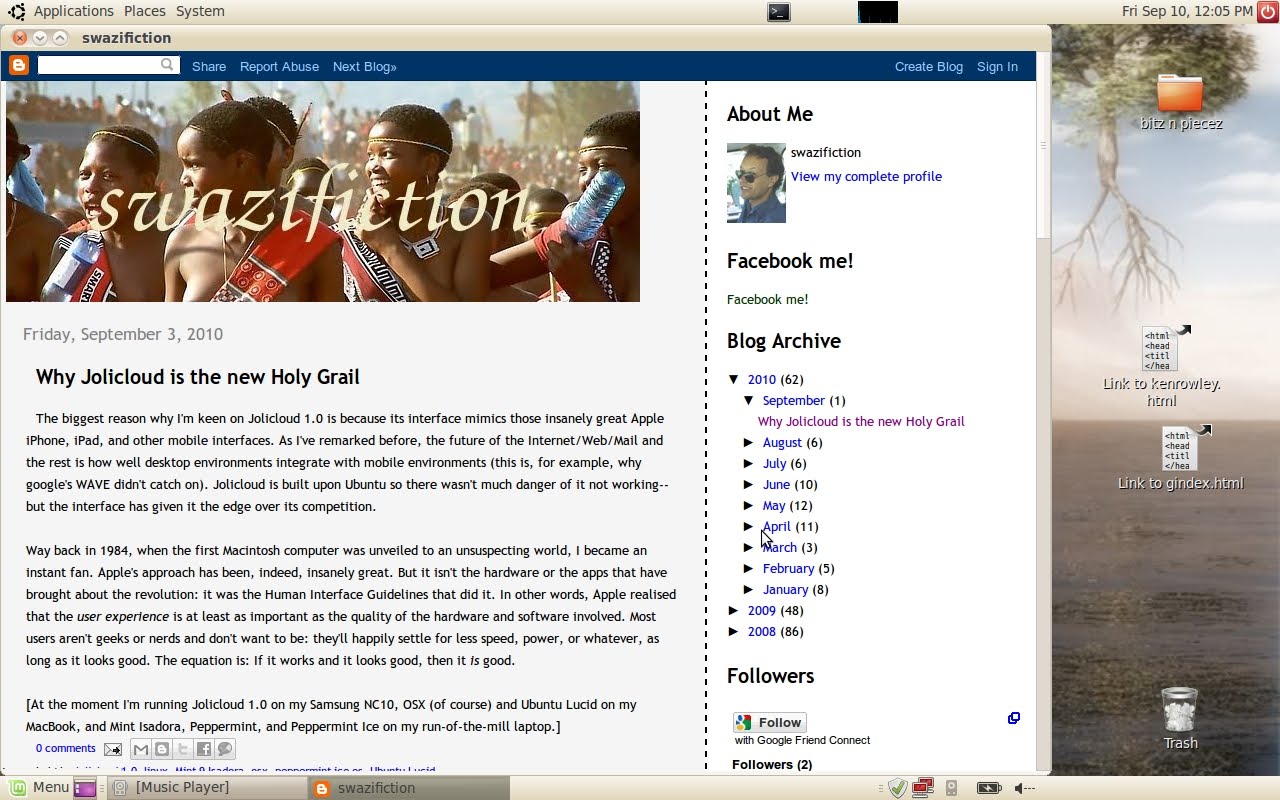Share post via Gmail icon
This screenshot has height=800, width=1280.
[141, 749]
